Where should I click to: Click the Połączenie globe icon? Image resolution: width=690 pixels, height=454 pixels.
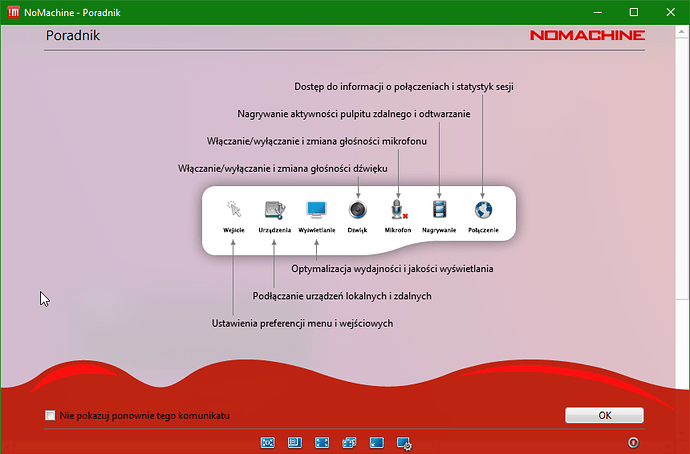click(483, 210)
